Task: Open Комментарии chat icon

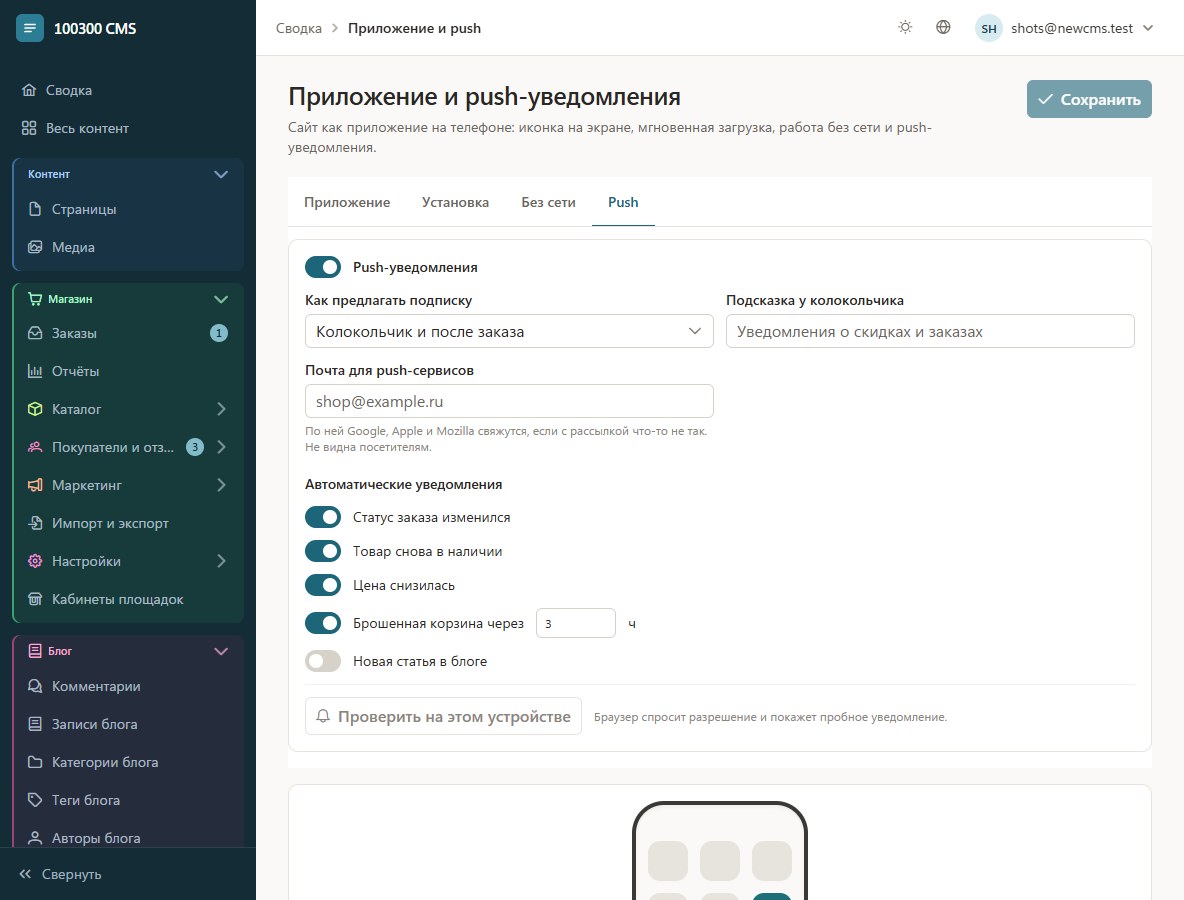Action: click(35, 686)
